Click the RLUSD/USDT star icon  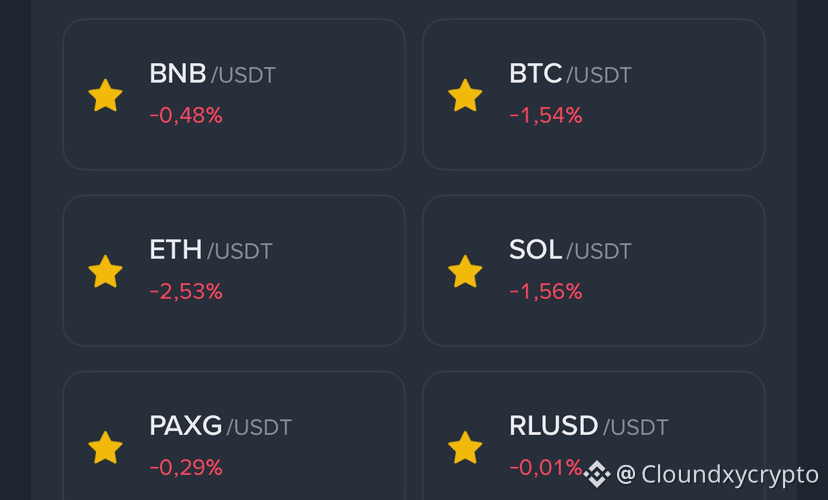(465, 448)
